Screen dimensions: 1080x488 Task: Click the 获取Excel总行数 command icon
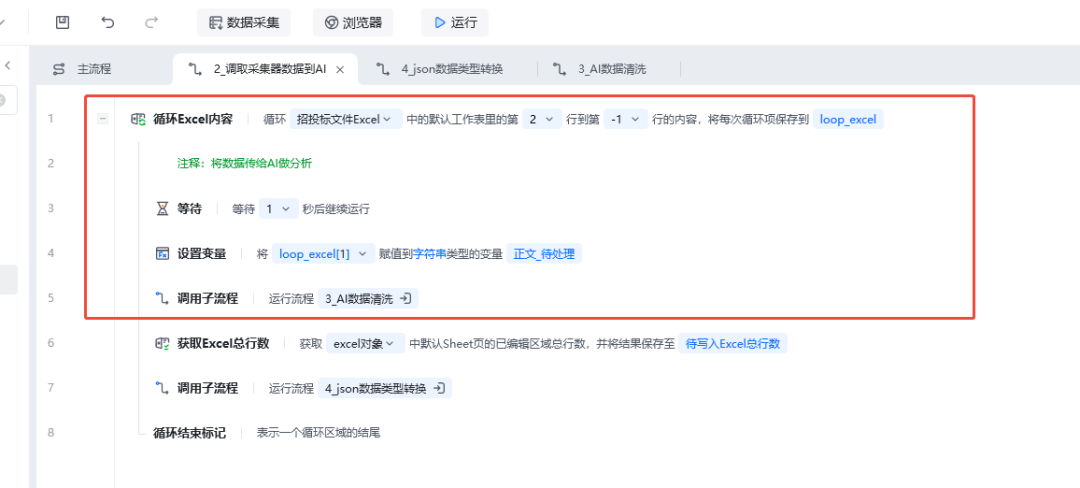pyautogui.click(x=163, y=343)
